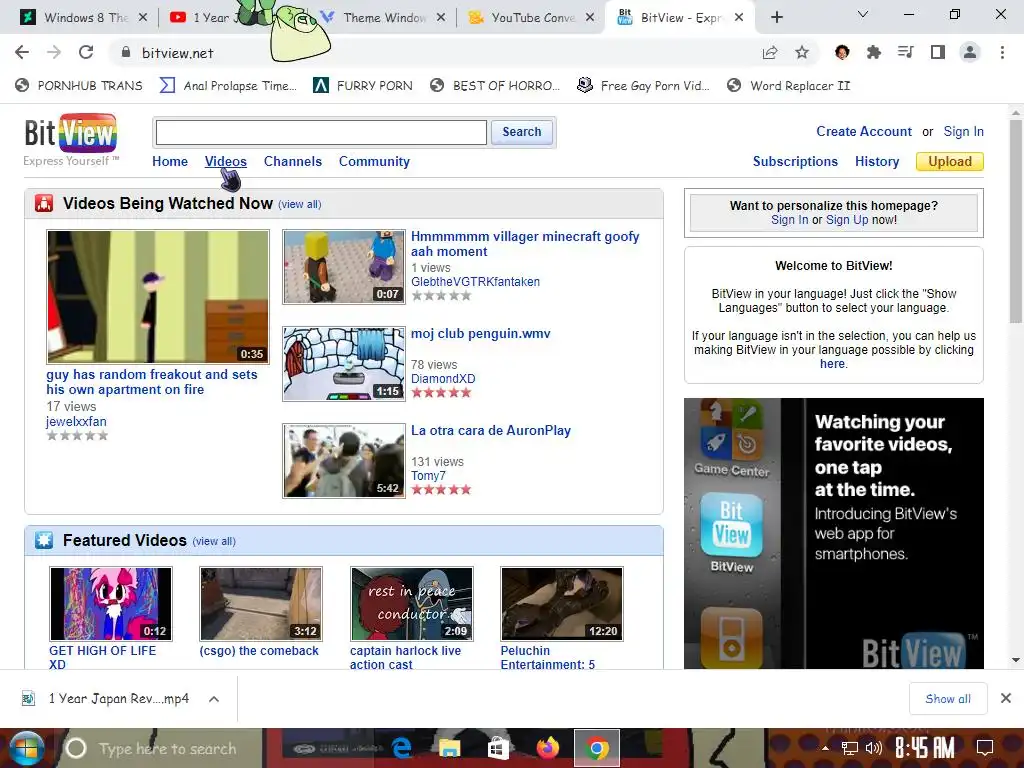Open the Videos navigation item
1024x768 pixels.
point(225,161)
